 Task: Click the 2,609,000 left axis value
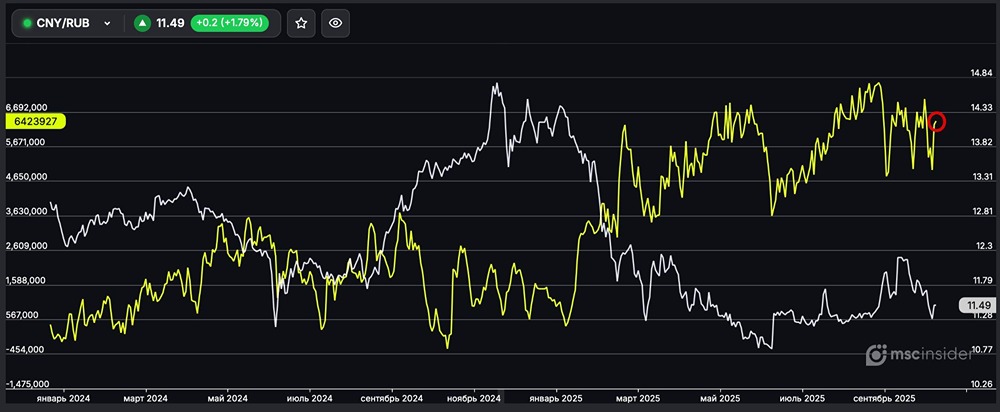coord(25,246)
